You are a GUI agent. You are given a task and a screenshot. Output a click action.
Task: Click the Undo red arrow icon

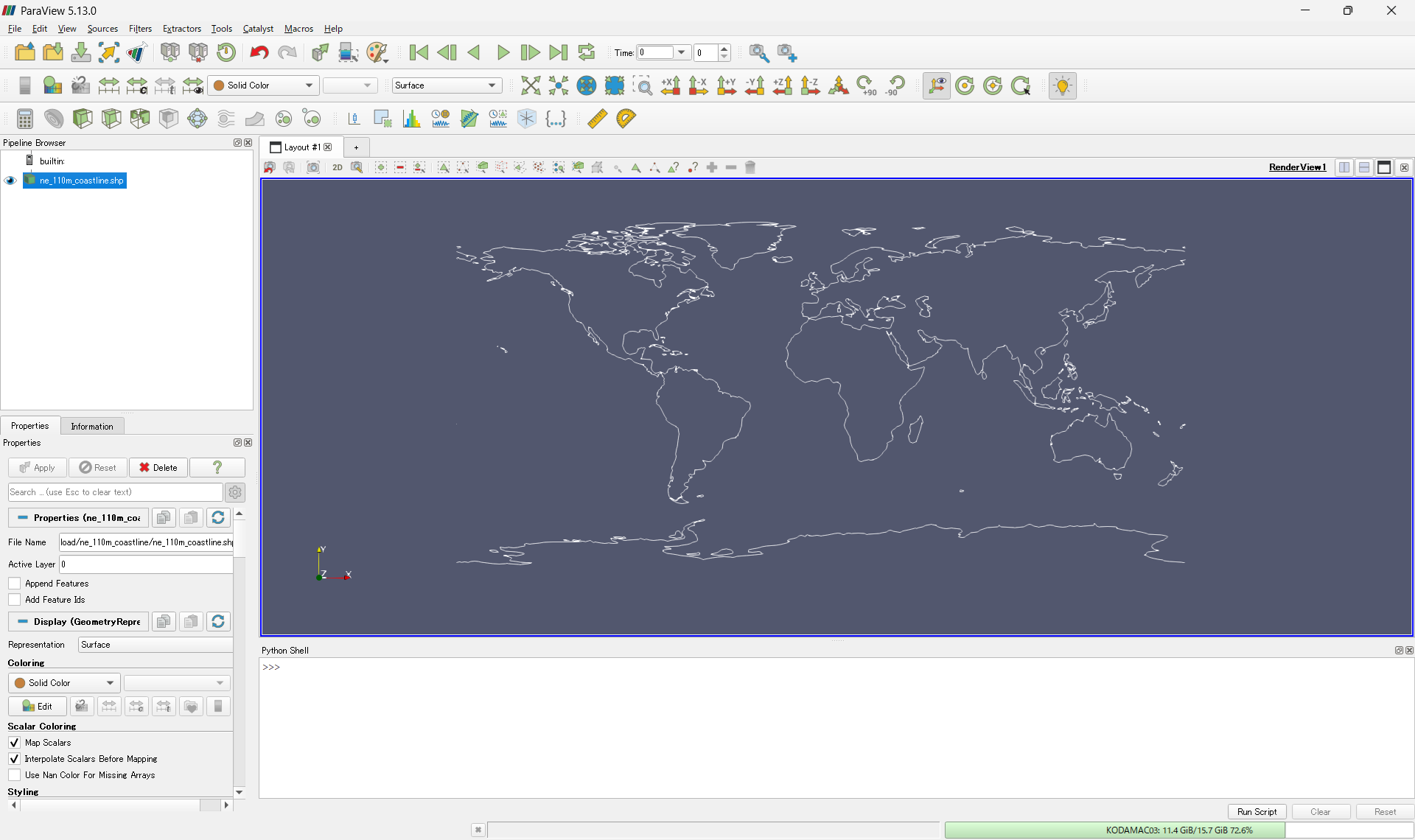tap(259, 52)
